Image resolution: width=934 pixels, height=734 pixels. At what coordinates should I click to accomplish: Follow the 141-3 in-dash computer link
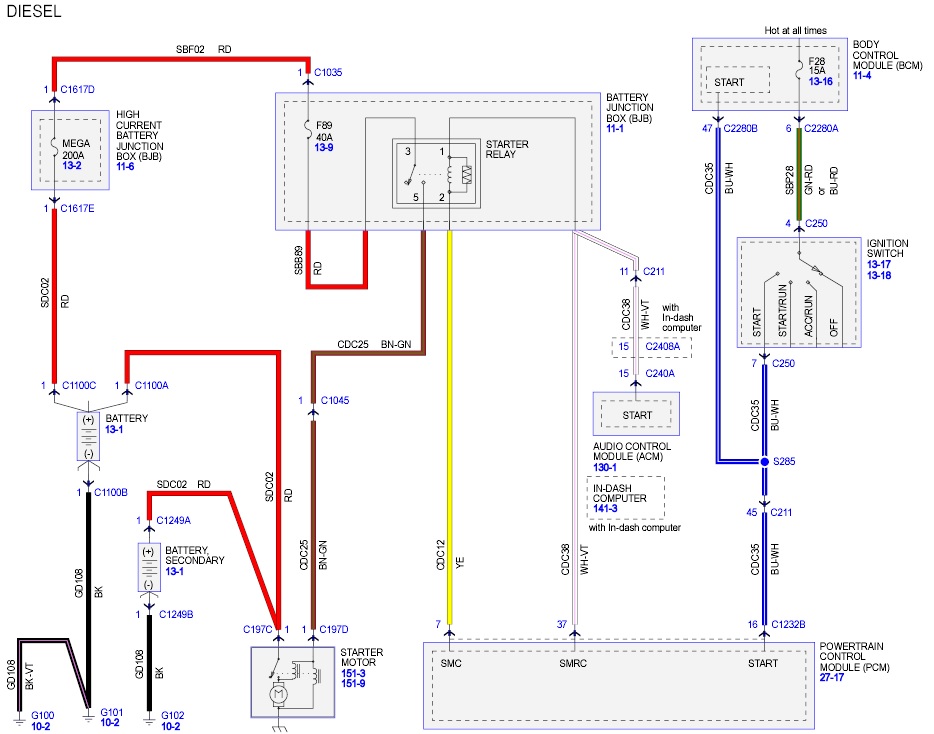[x=604, y=509]
